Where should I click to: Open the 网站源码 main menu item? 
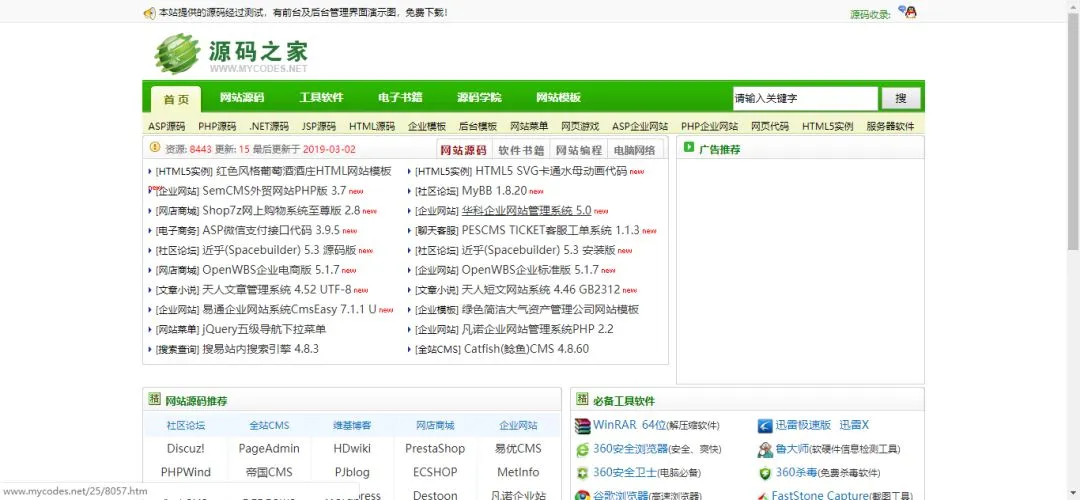click(242, 98)
